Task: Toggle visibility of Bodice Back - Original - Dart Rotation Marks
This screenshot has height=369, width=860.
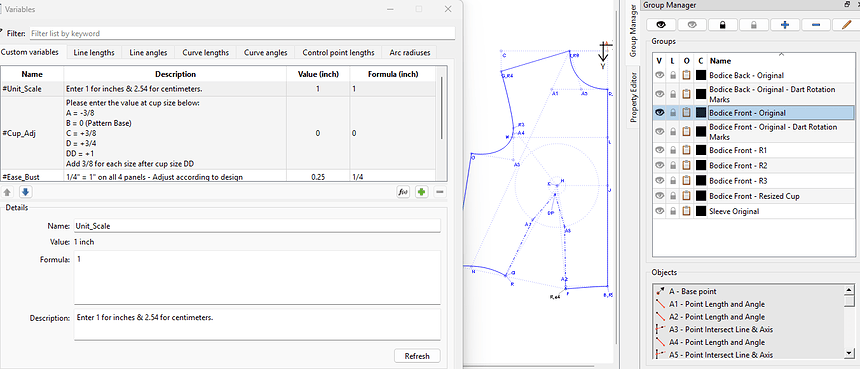Action: coord(660,94)
